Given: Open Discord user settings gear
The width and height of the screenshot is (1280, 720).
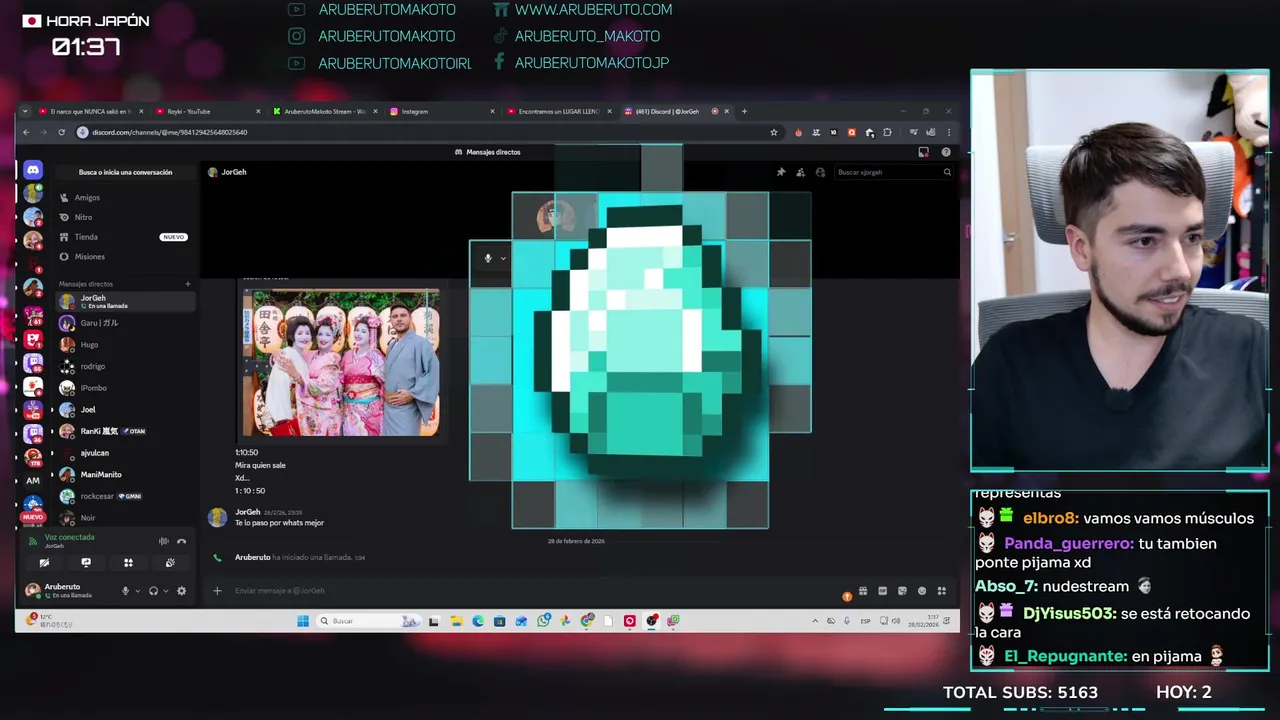Looking at the screenshot, I should tap(181, 591).
